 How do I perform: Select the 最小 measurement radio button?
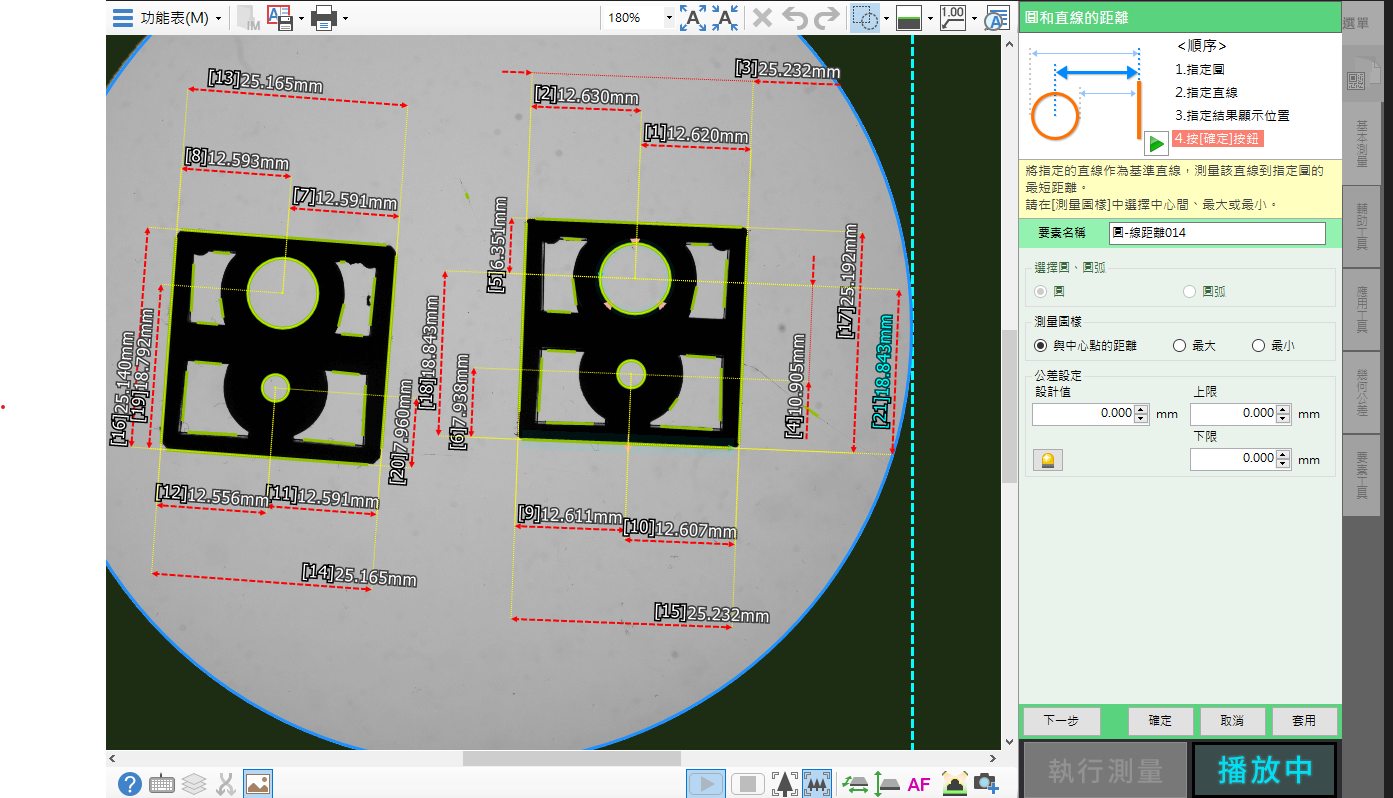[1259, 346]
